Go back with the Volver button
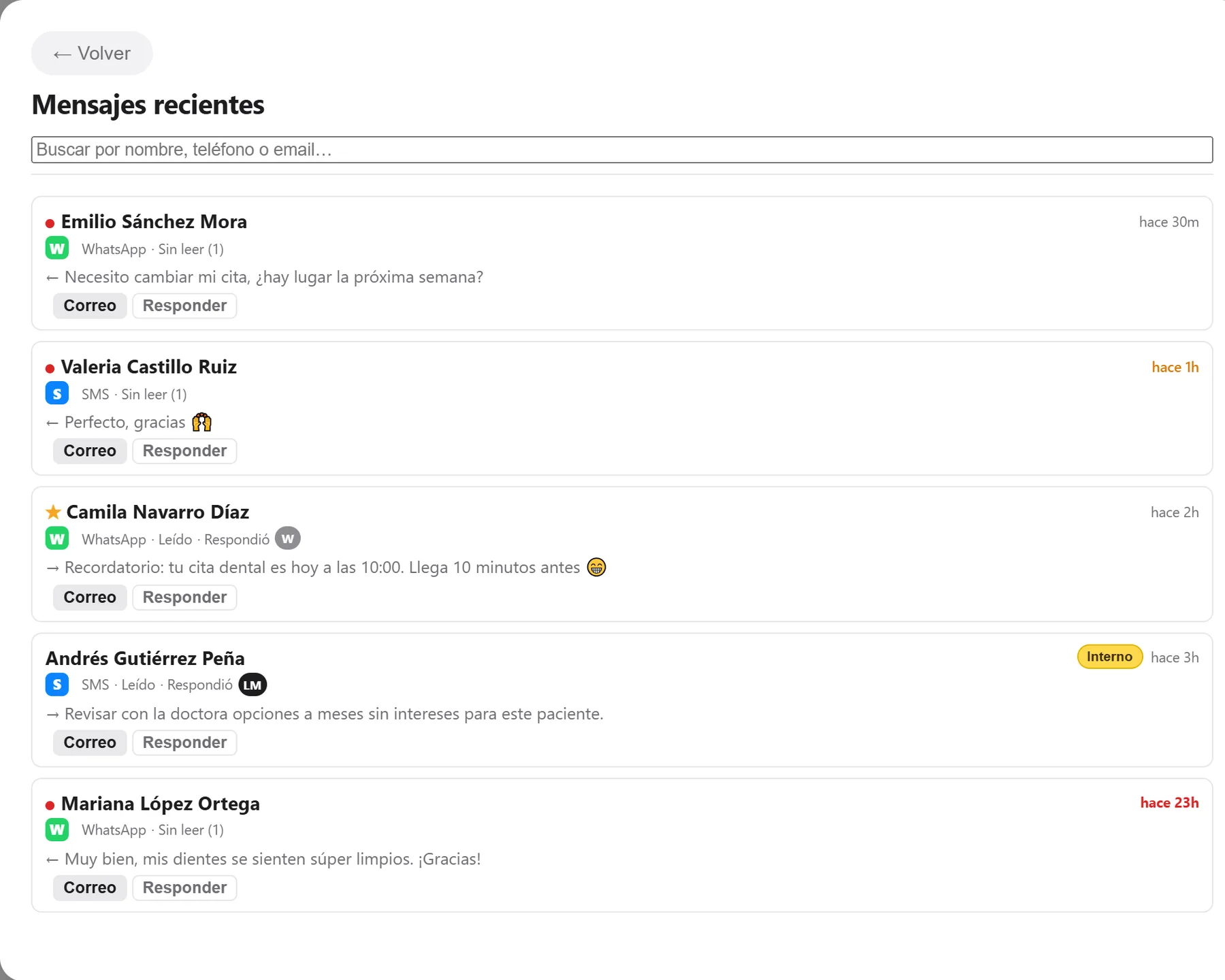 pos(92,53)
